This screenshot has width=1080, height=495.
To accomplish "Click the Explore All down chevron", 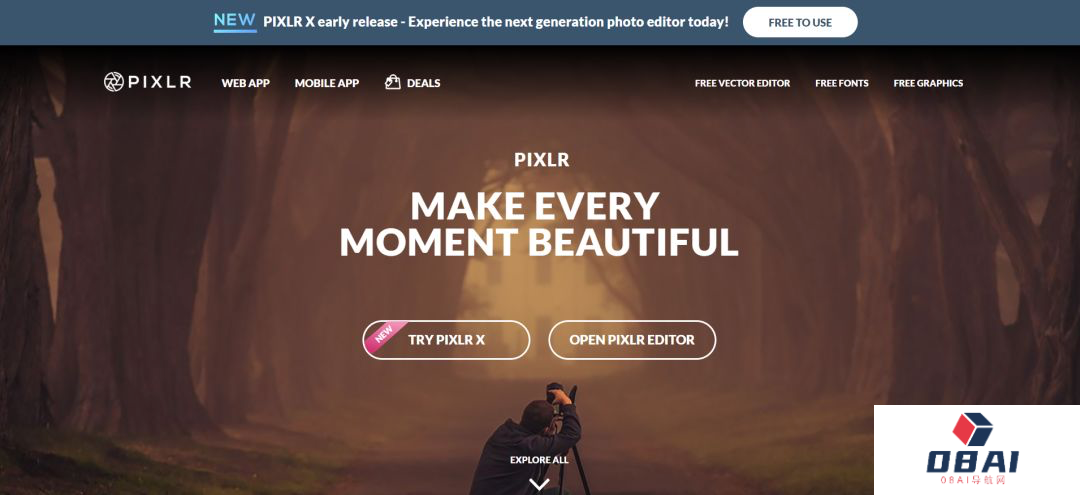I will (539, 484).
